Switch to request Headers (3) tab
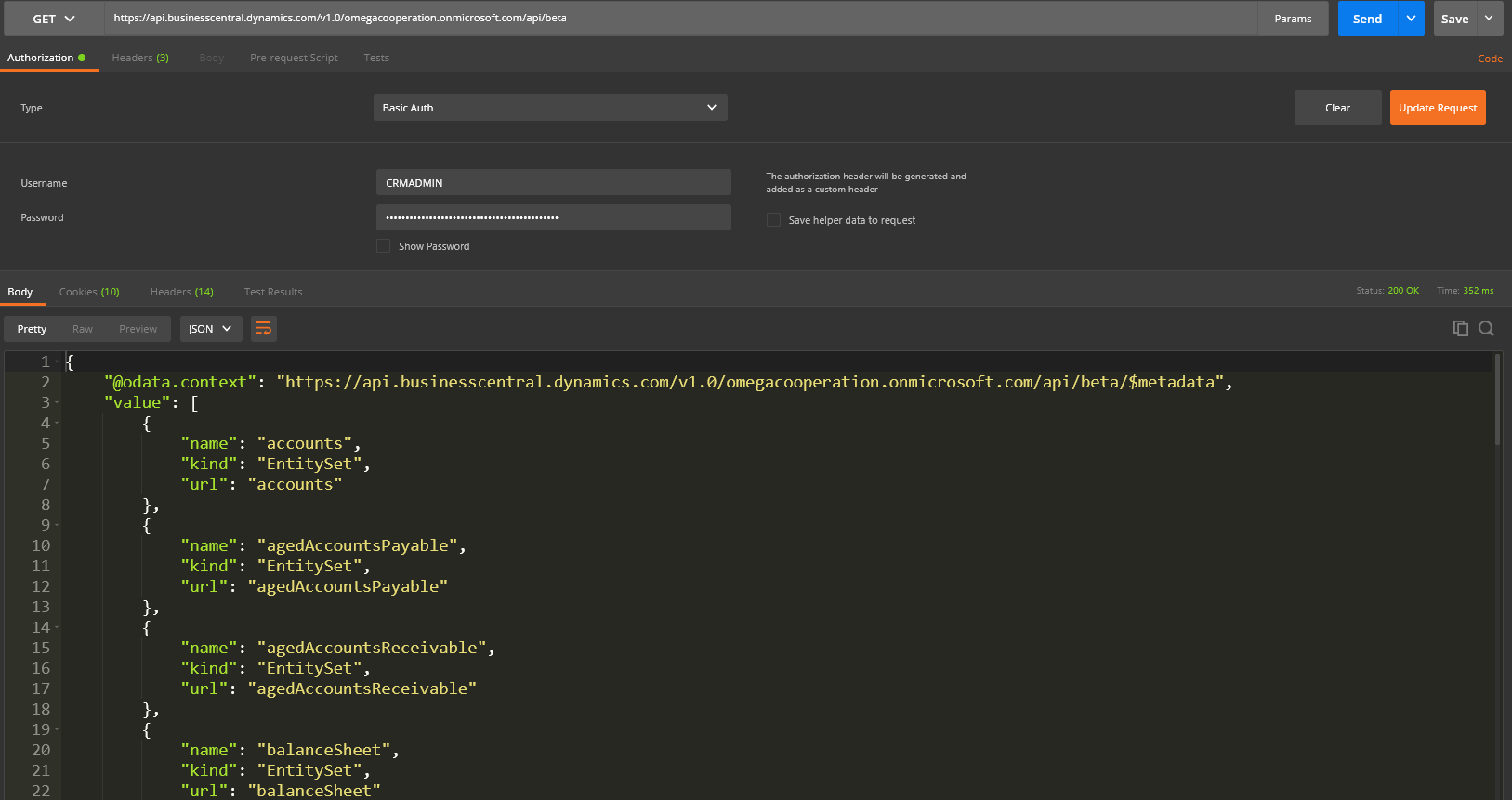 140,58
